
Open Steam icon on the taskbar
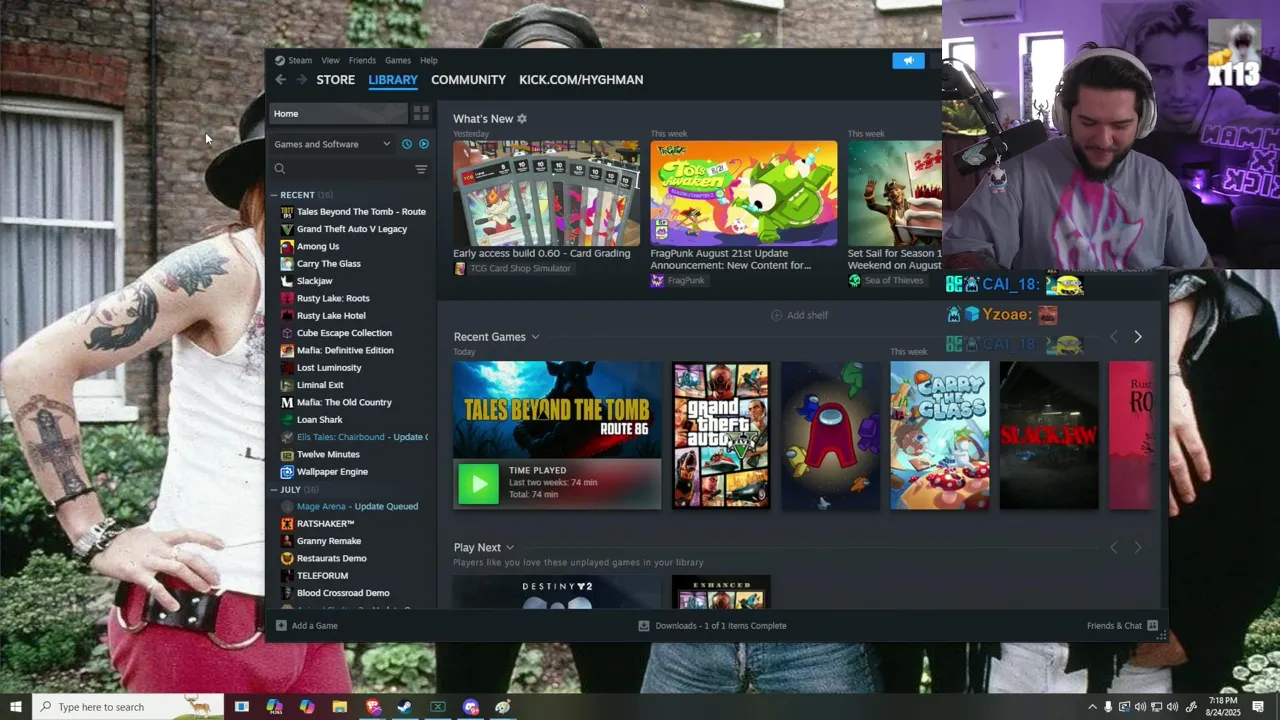(x=405, y=707)
